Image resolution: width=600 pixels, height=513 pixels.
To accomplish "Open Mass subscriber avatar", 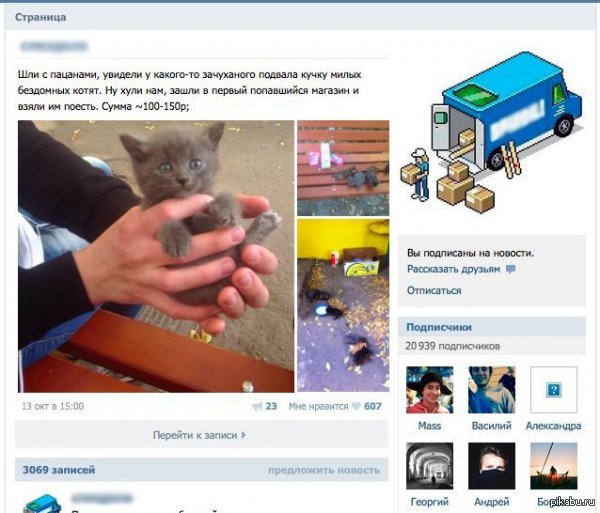I will 429,390.
